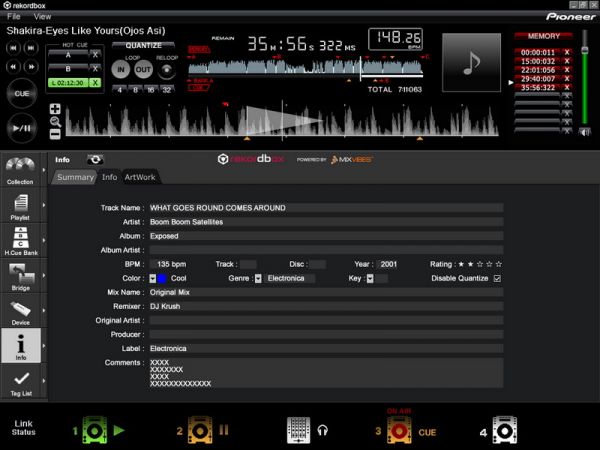Set rating to three stars
The height and width of the screenshot is (450, 600).
coord(480,264)
